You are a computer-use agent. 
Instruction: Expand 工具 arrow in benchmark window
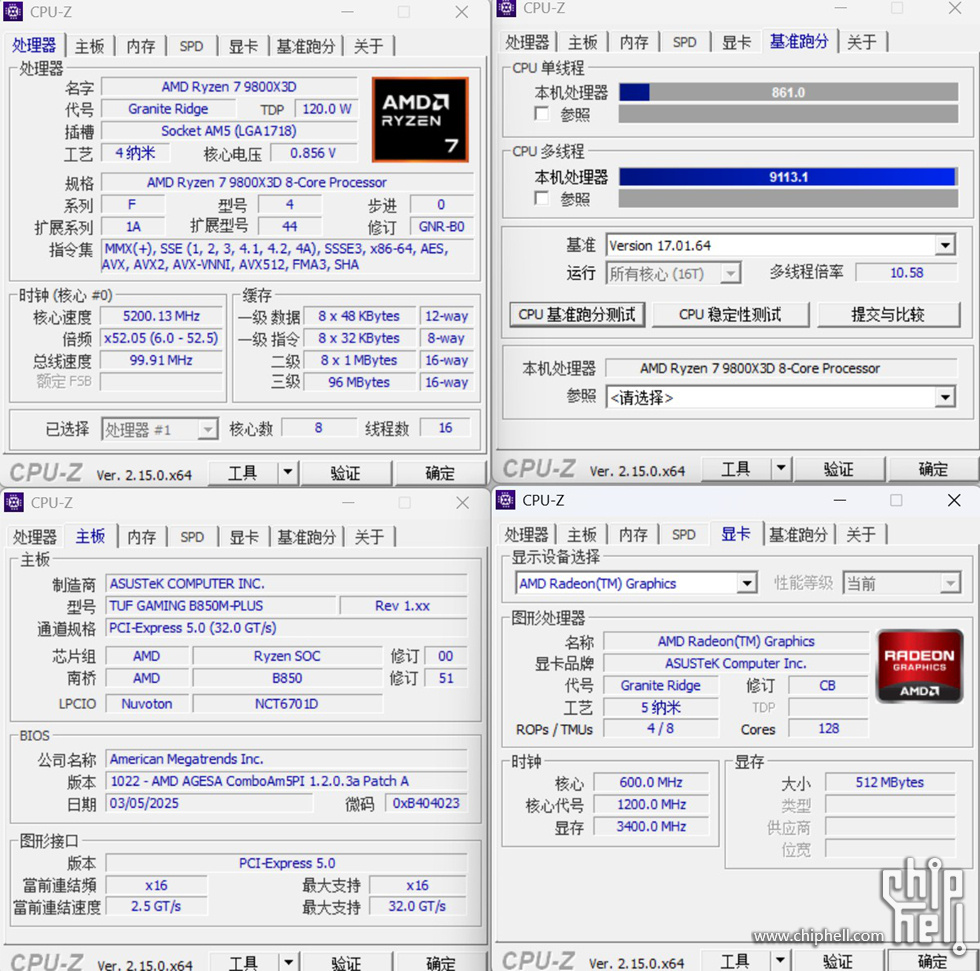(781, 468)
